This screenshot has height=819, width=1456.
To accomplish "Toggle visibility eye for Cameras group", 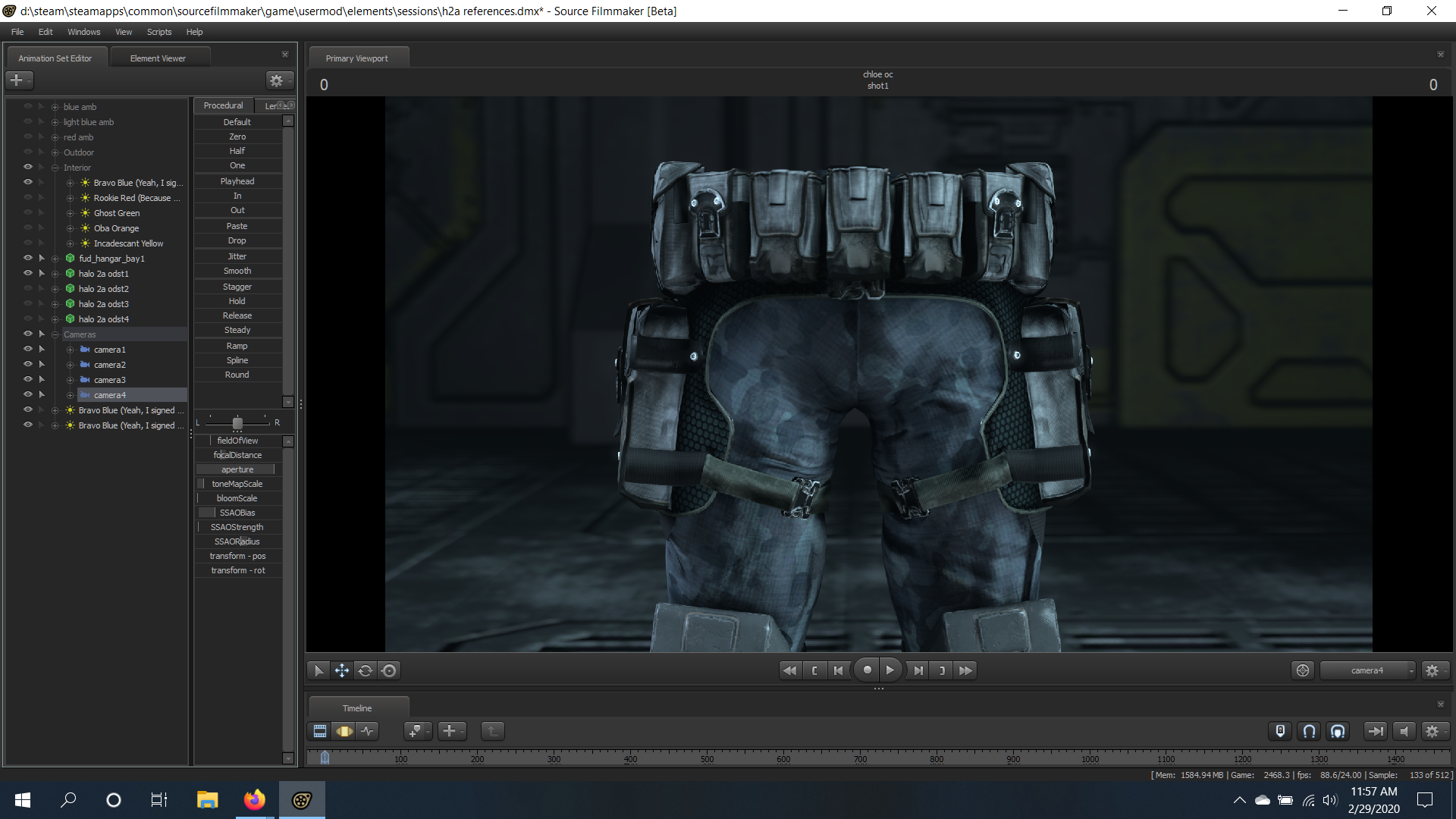I will 28,334.
